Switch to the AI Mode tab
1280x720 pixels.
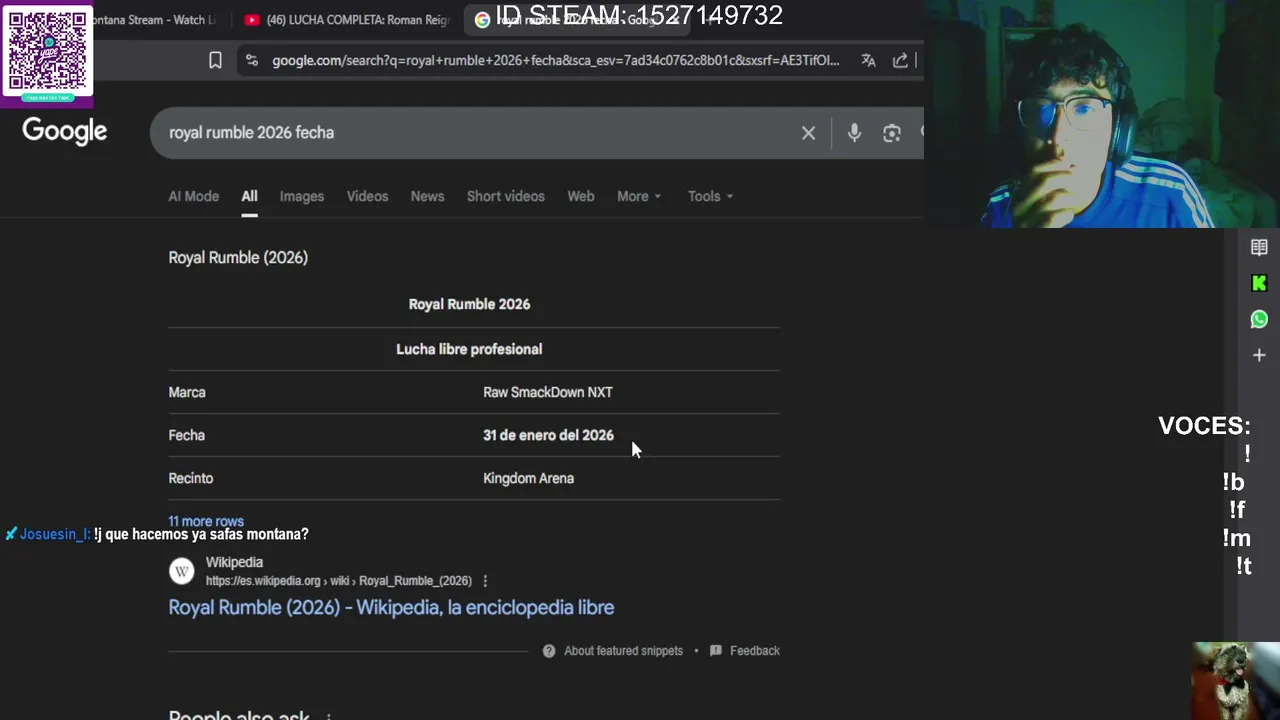pyautogui.click(x=193, y=196)
